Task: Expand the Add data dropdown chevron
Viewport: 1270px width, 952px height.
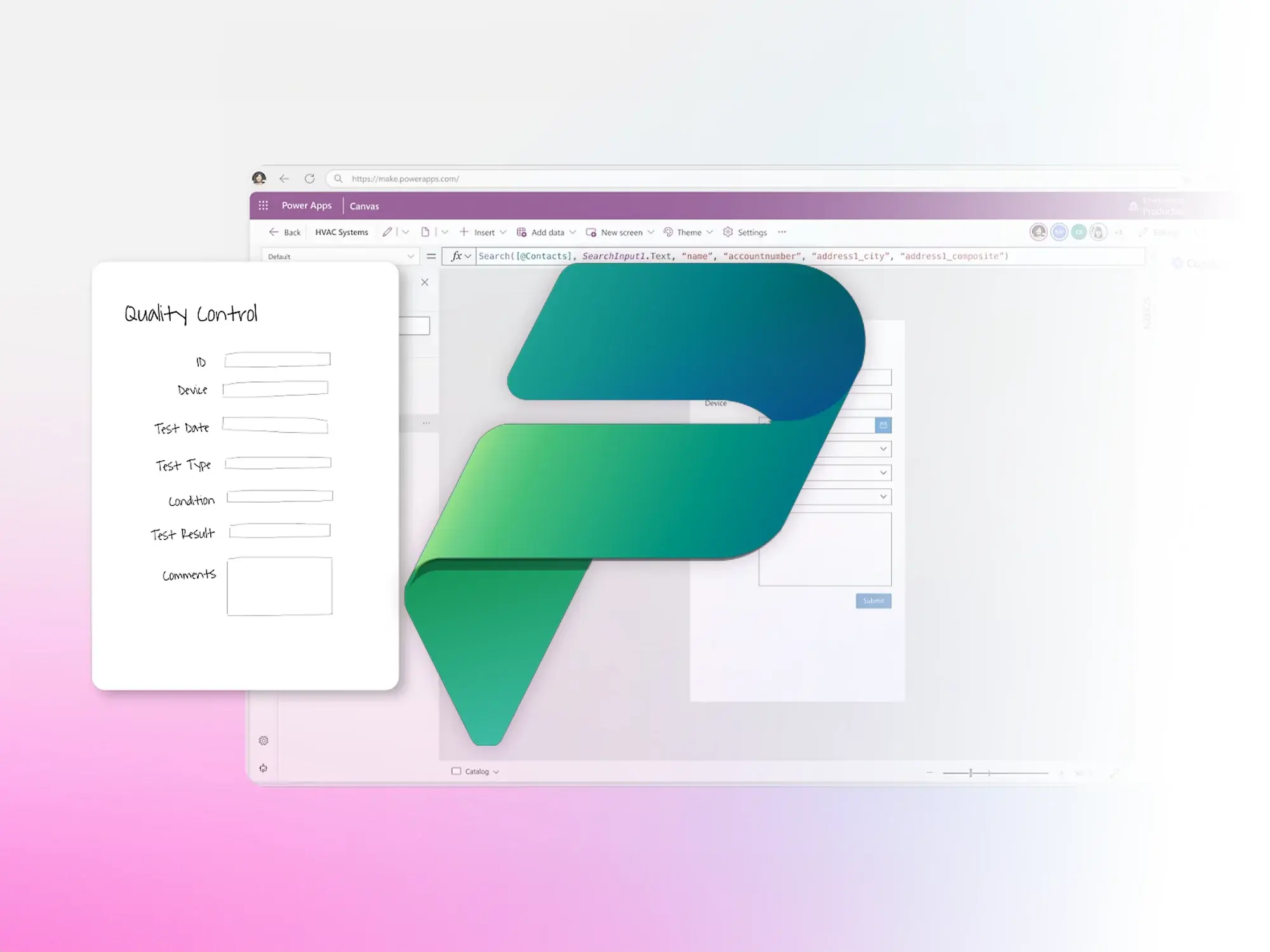Action: coord(572,232)
